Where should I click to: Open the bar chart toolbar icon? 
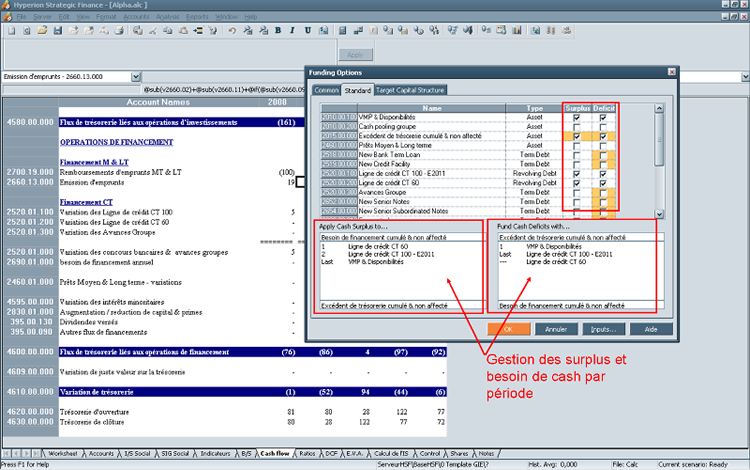(517, 31)
